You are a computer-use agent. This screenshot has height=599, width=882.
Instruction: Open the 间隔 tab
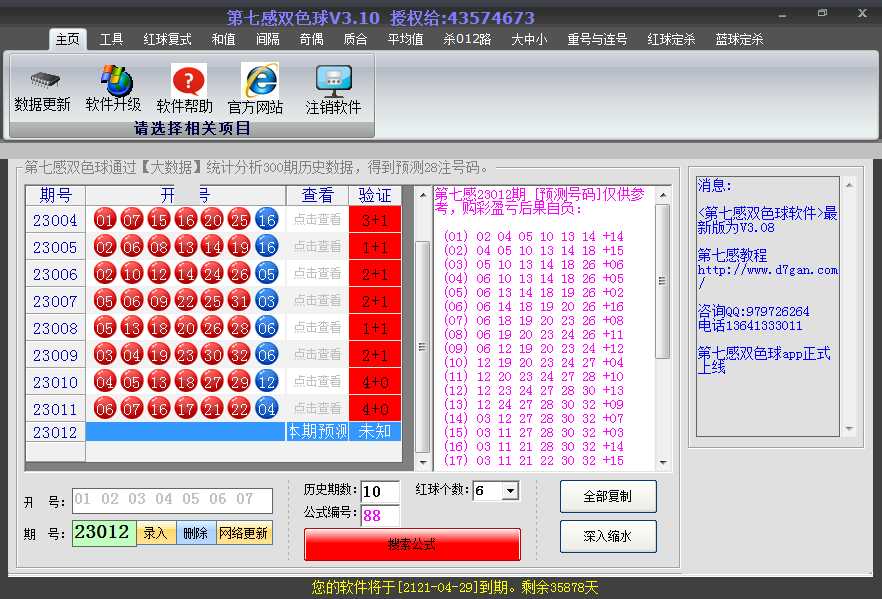(268, 39)
